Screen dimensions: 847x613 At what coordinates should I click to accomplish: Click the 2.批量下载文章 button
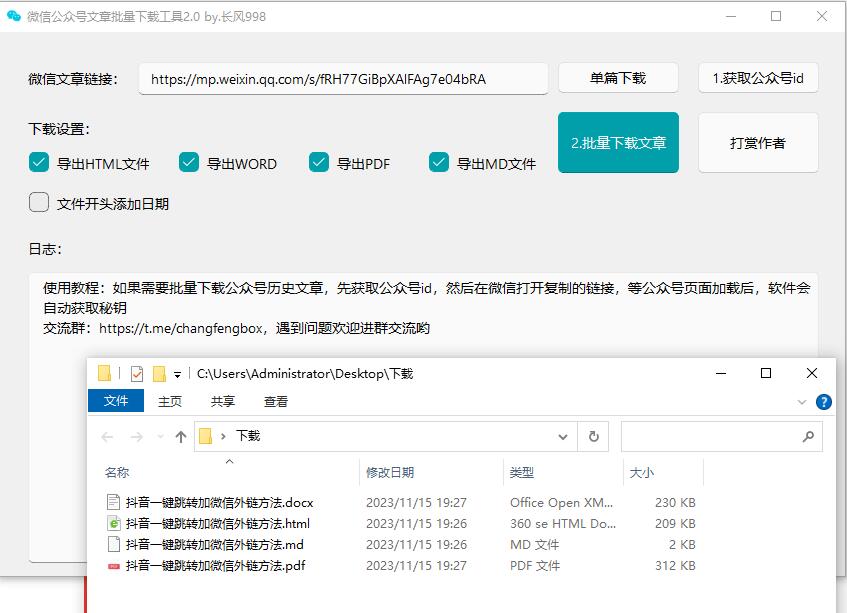pos(618,143)
